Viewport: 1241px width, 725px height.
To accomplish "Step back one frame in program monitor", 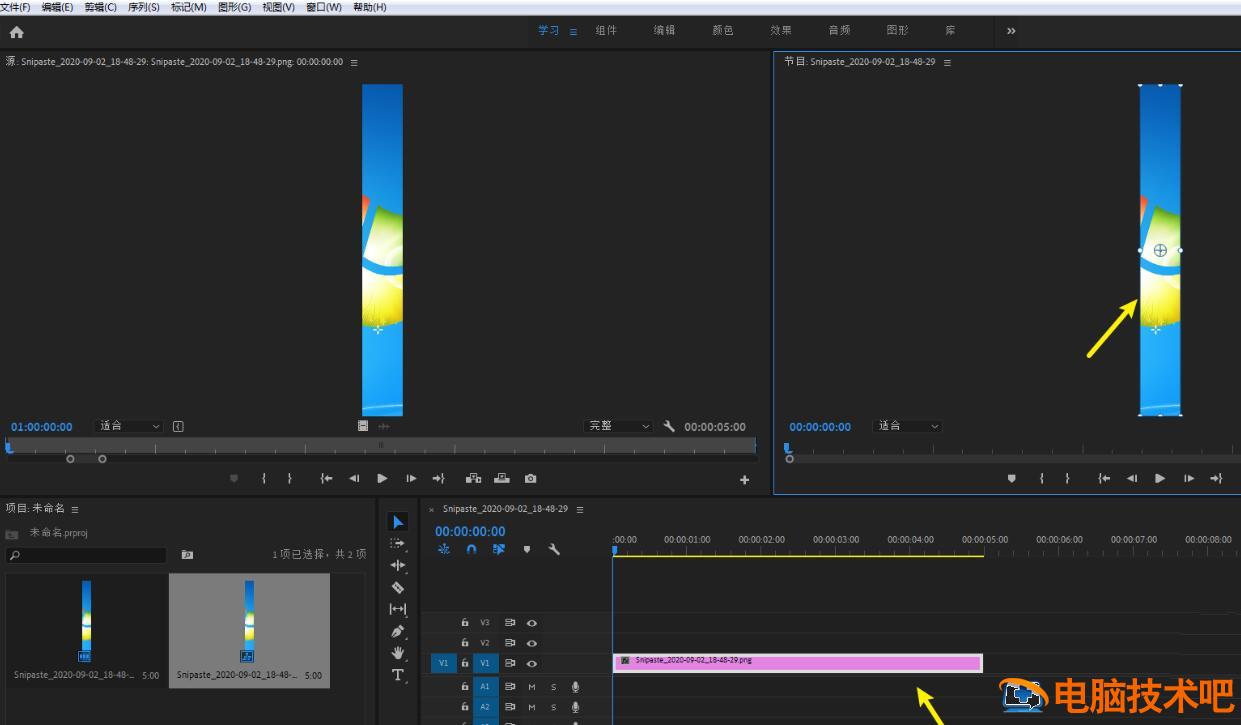I will point(1132,479).
